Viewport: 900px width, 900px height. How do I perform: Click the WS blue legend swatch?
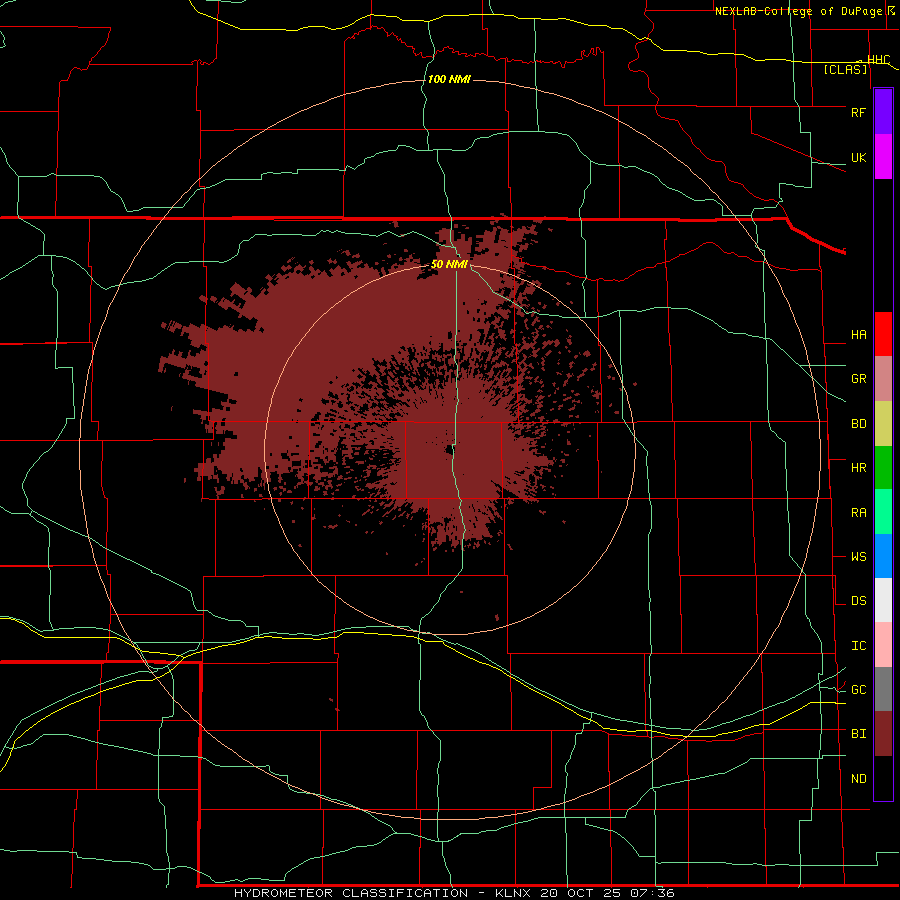click(x=883, y=556)
